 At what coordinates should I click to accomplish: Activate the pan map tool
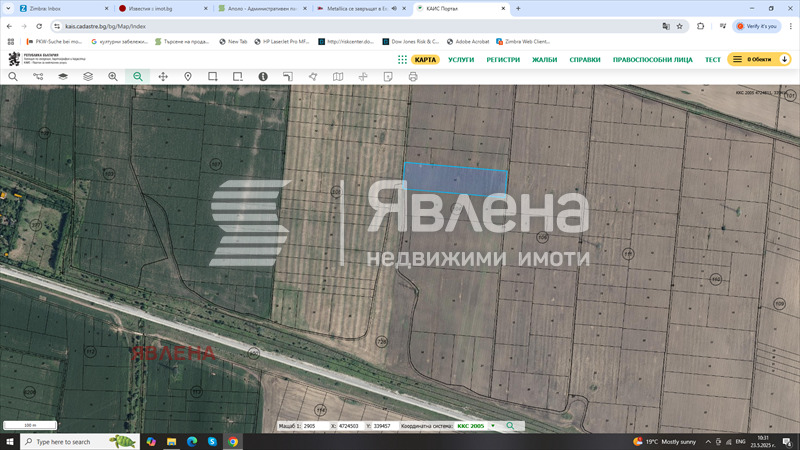point(163,76)
